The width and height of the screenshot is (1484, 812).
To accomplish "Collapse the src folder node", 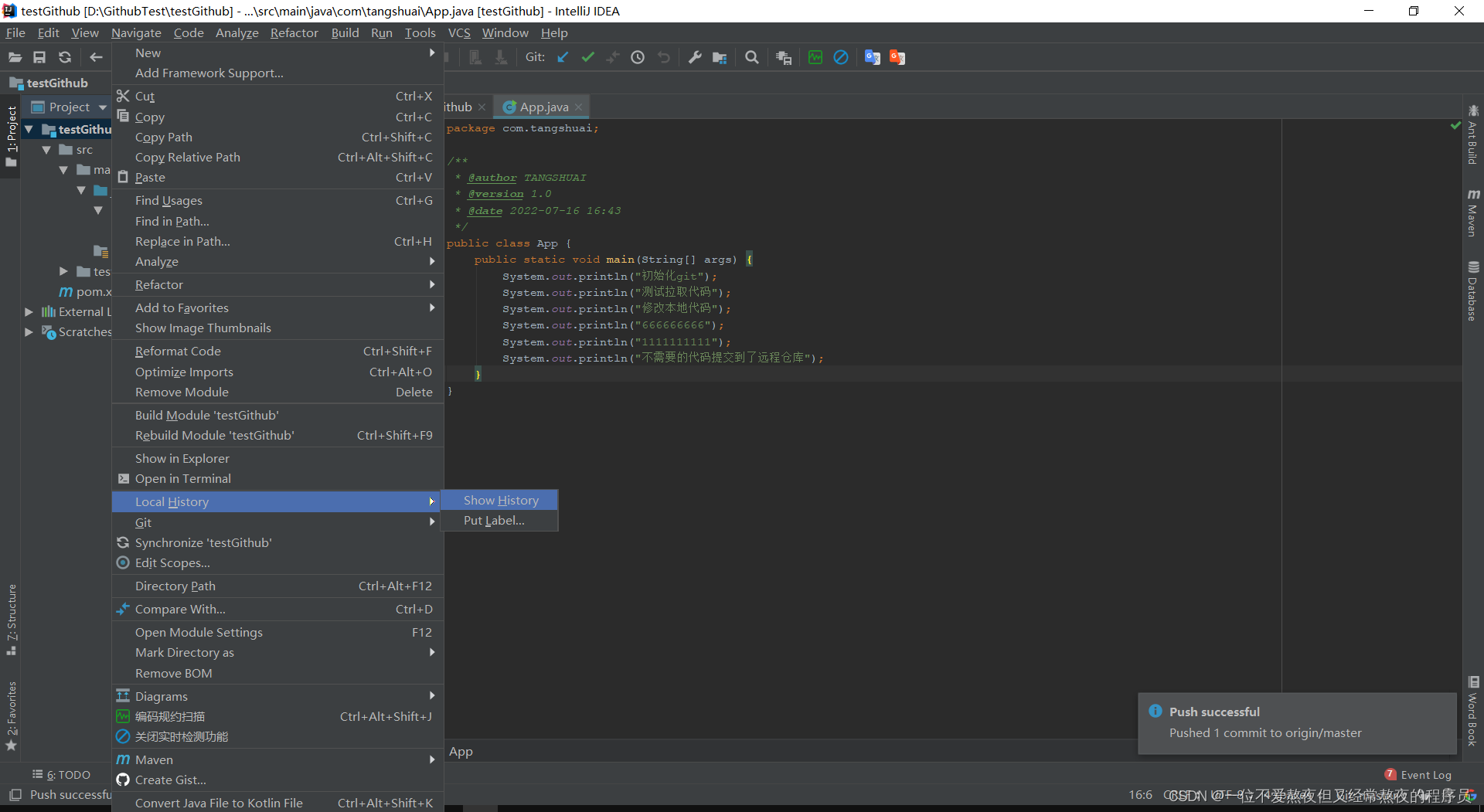I will click(46, 150).
